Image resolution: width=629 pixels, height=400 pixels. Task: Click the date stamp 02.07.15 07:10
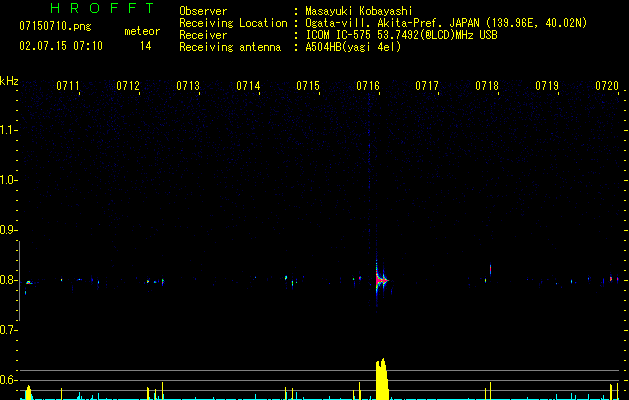click(x=61, y=46)
